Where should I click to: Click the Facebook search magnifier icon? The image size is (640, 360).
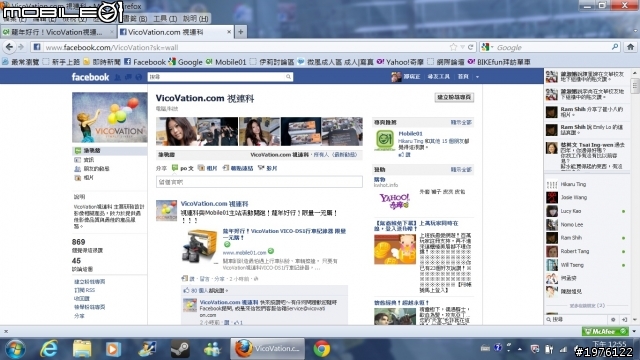(288, 77)
